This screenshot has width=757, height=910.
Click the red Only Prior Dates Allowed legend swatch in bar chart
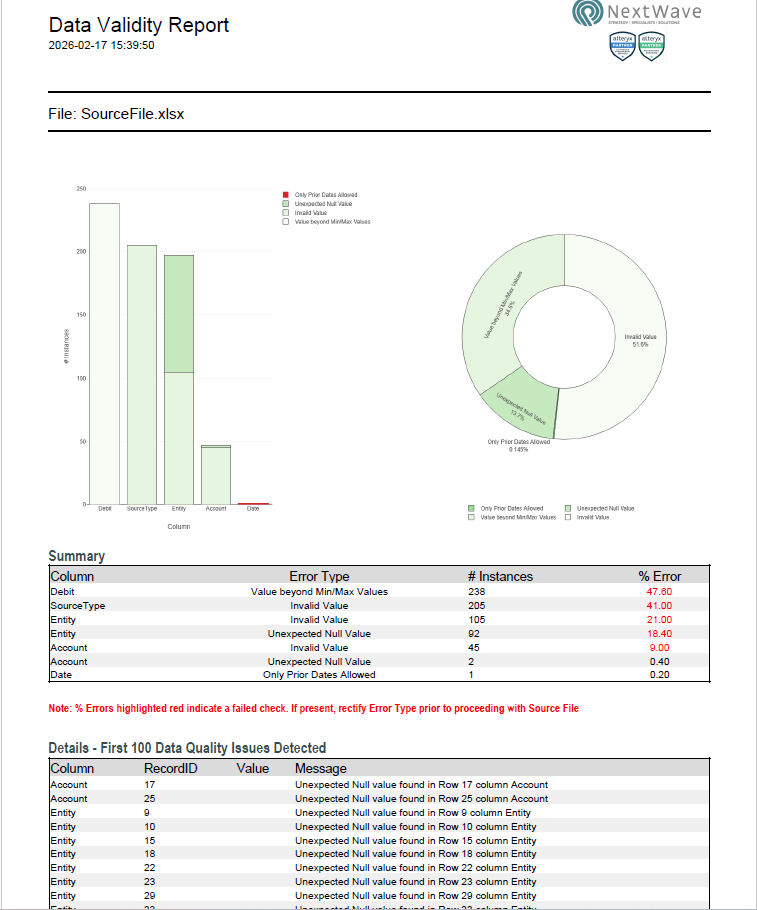[x=285, y=195]
